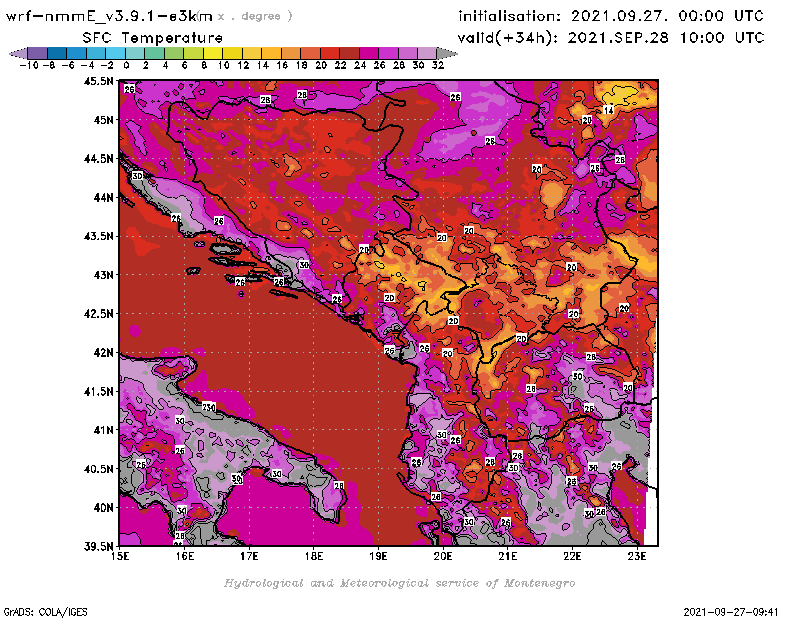Image resolution: width=800 pixels, height=618 pixels.
Task: Click the '42.5N' latitude axis label
Action: 98,314
